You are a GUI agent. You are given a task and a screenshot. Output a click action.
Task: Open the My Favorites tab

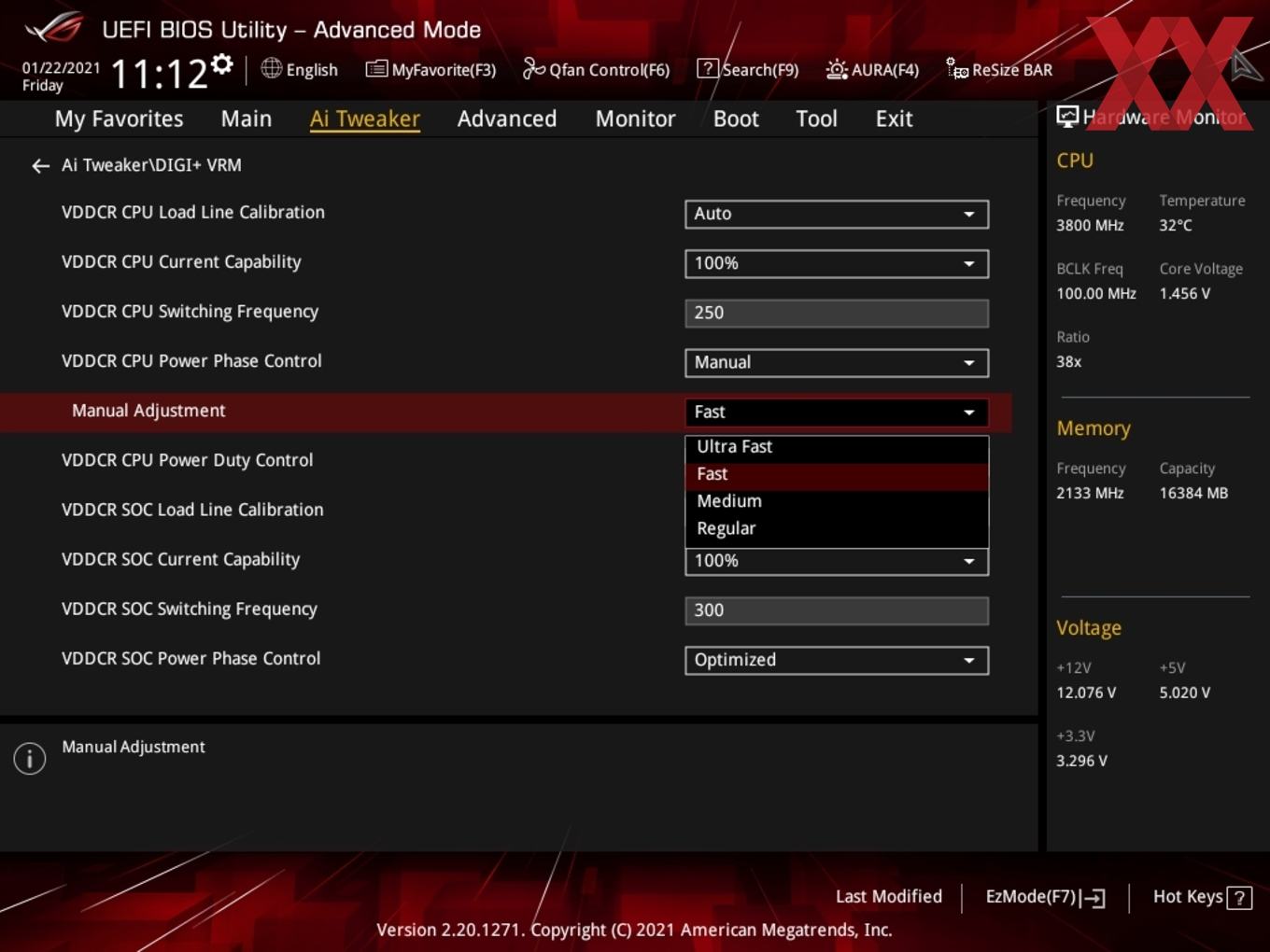pos(119,119)
